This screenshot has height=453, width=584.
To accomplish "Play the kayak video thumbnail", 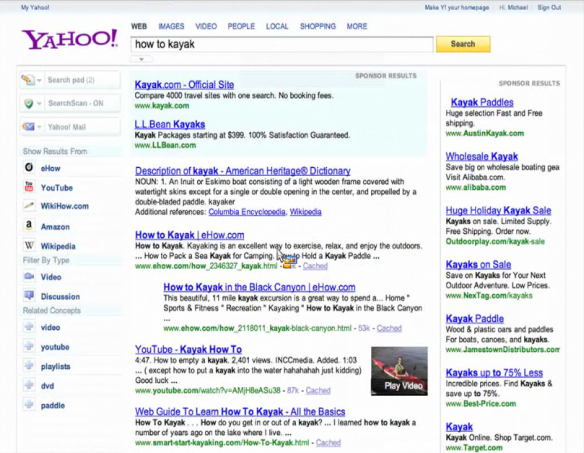I will click(399, 371).
